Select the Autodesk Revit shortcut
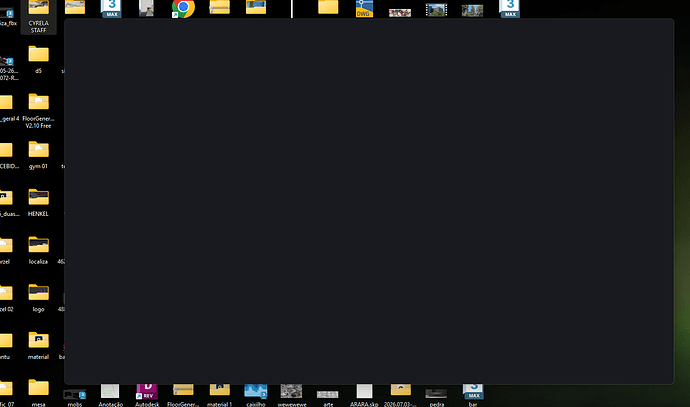 pyautogui.click(x=147, y=391)
